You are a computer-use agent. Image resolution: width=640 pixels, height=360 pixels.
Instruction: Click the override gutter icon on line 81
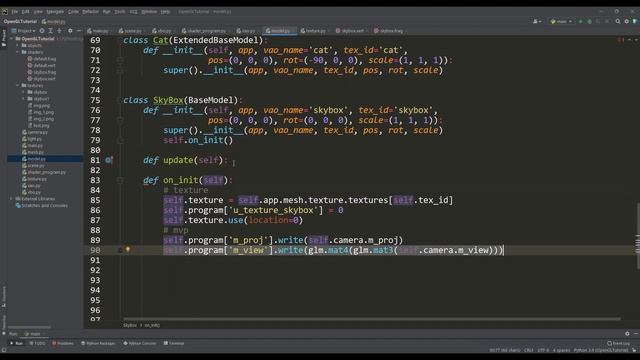click(x=108, y=160)
